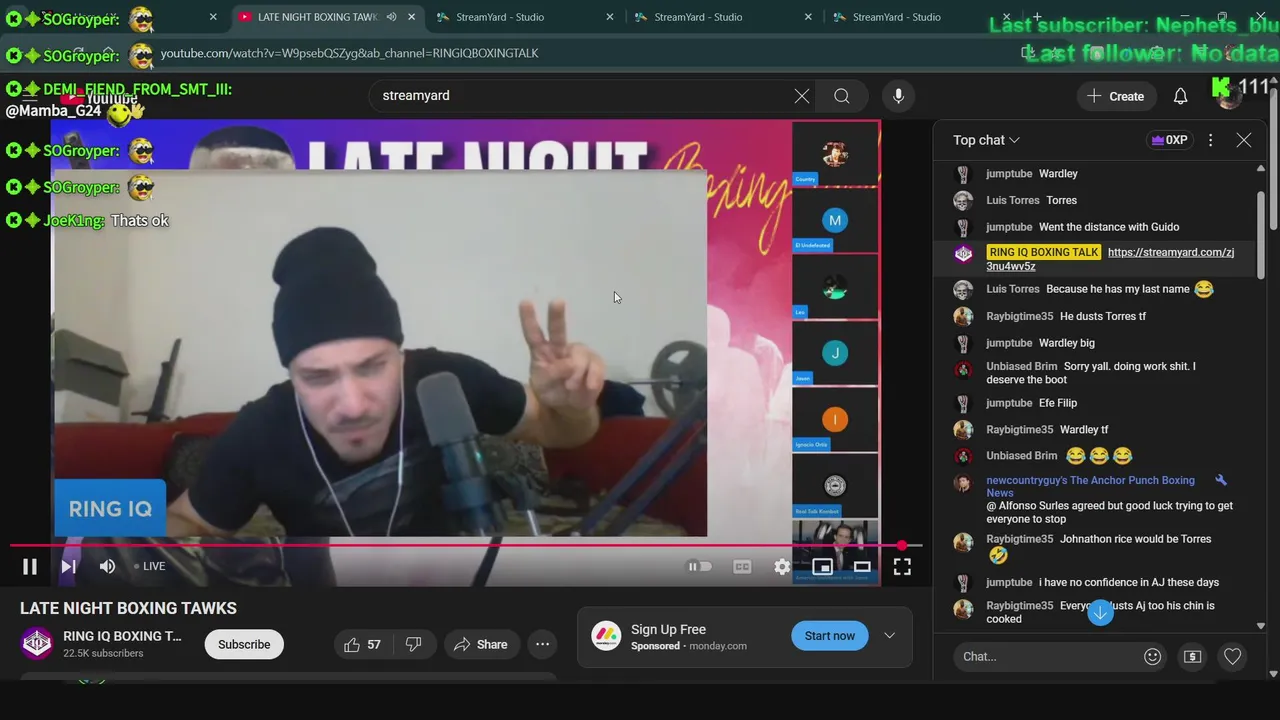Click 'i have no confidence in AJ' message
The height and width of the screenshot is (720, 1280).
[1129, 582]
